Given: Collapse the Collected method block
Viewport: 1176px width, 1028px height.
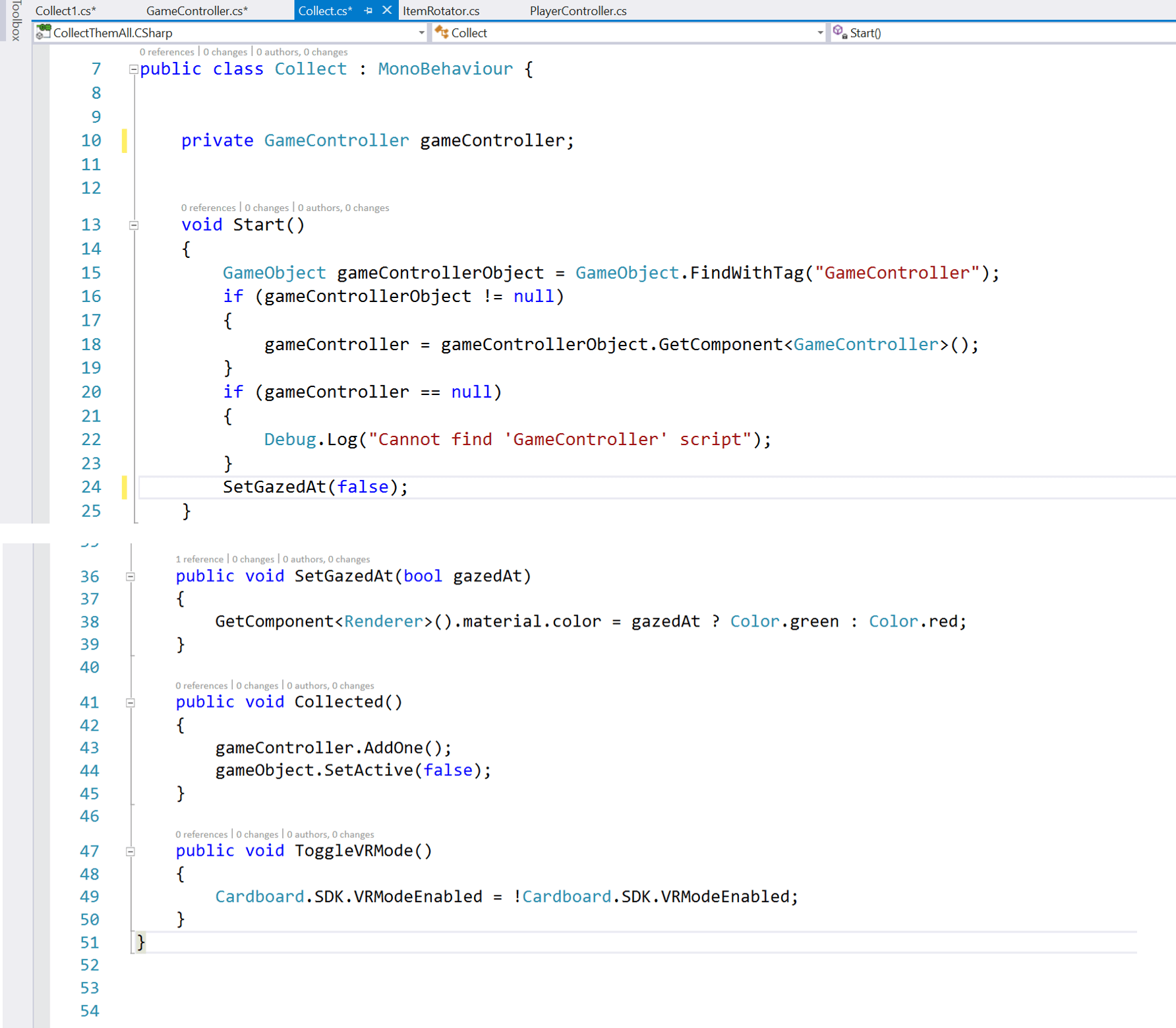Looking at the screenshot, I should (x=131, y=703).
